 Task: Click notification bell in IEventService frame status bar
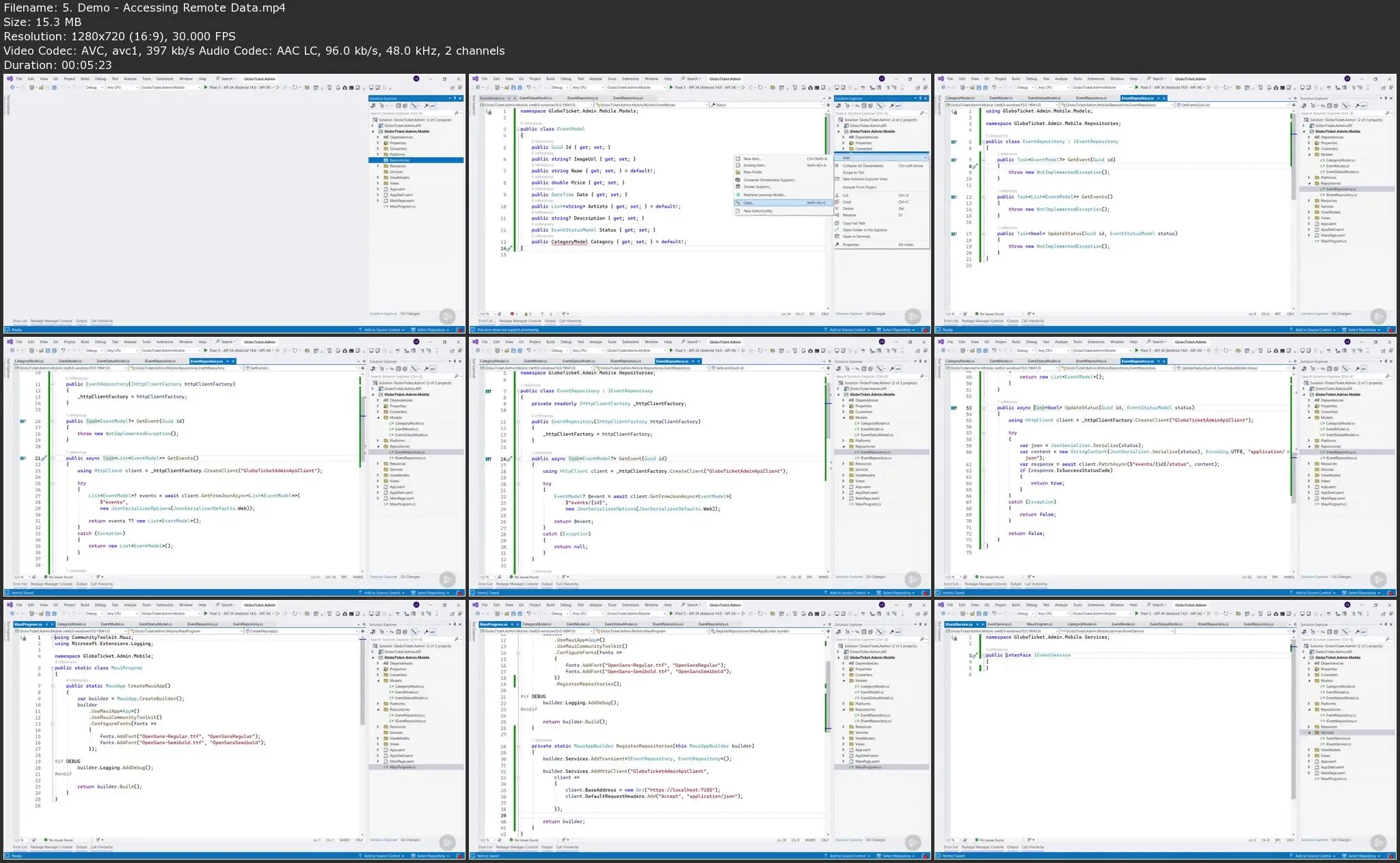point(1391,855)
